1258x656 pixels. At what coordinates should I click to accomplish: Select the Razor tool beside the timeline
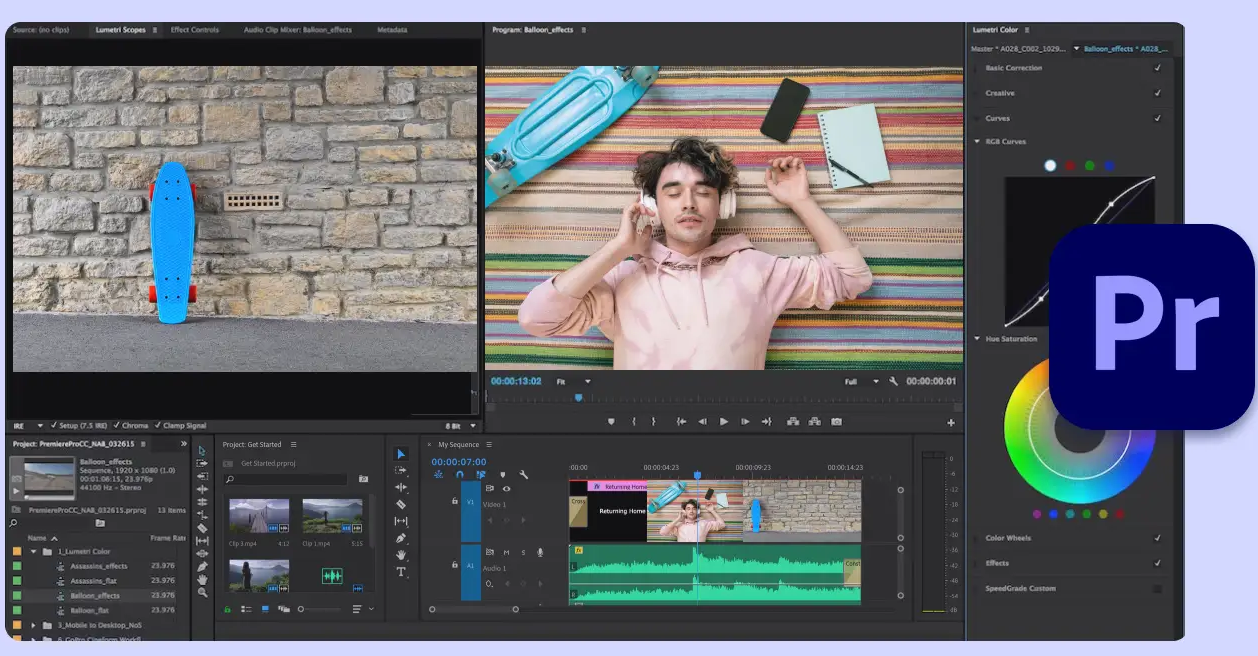[401, 504]
